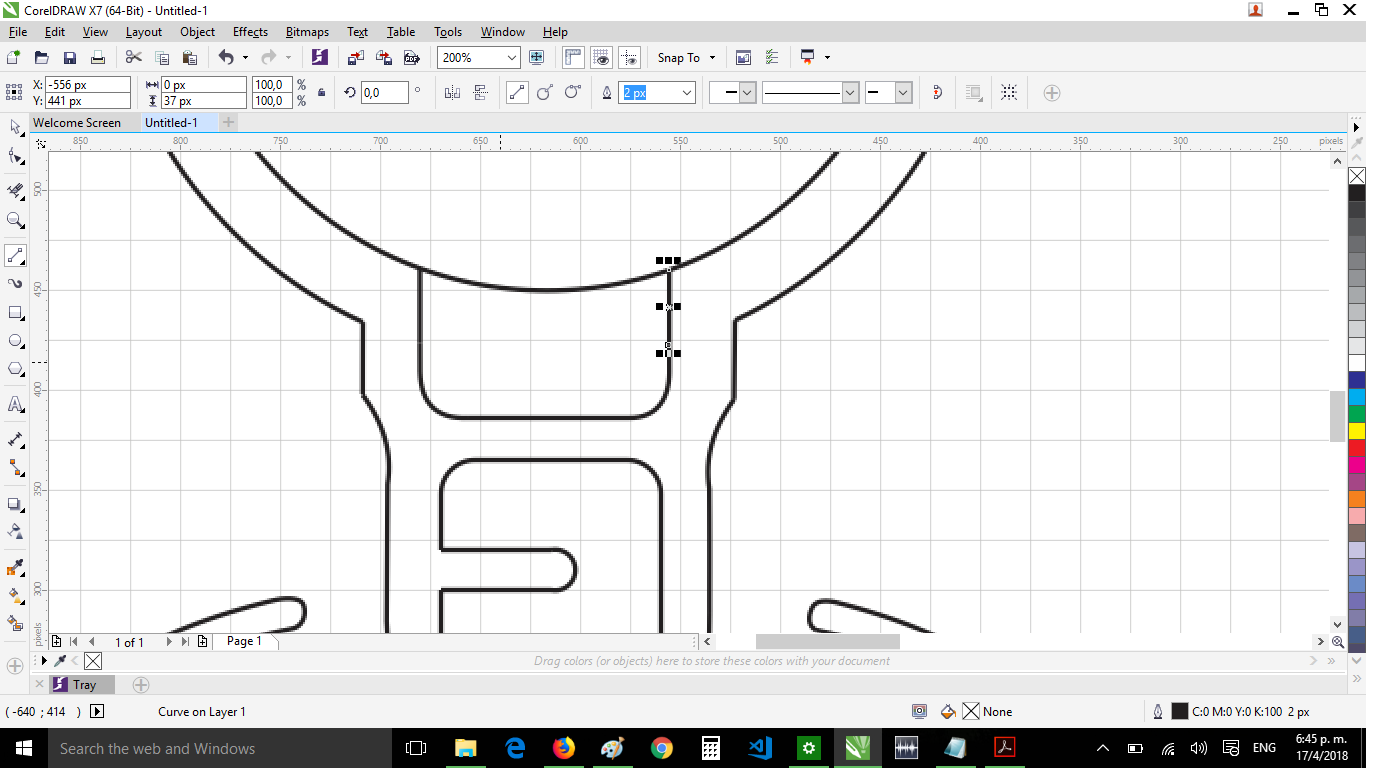Undo the last action

click(226, 58)
